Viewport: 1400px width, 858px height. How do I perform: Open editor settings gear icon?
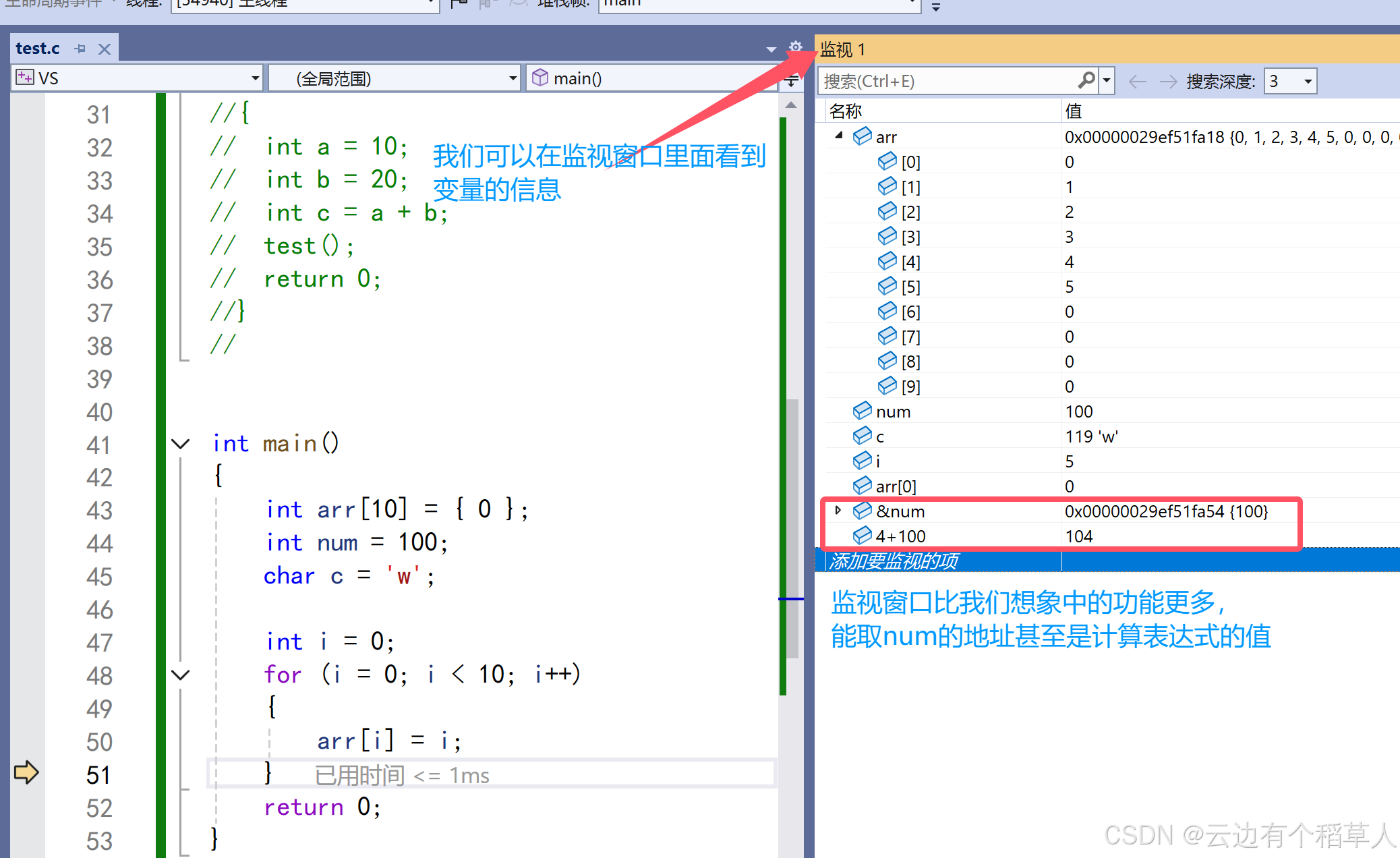(796, 47)
